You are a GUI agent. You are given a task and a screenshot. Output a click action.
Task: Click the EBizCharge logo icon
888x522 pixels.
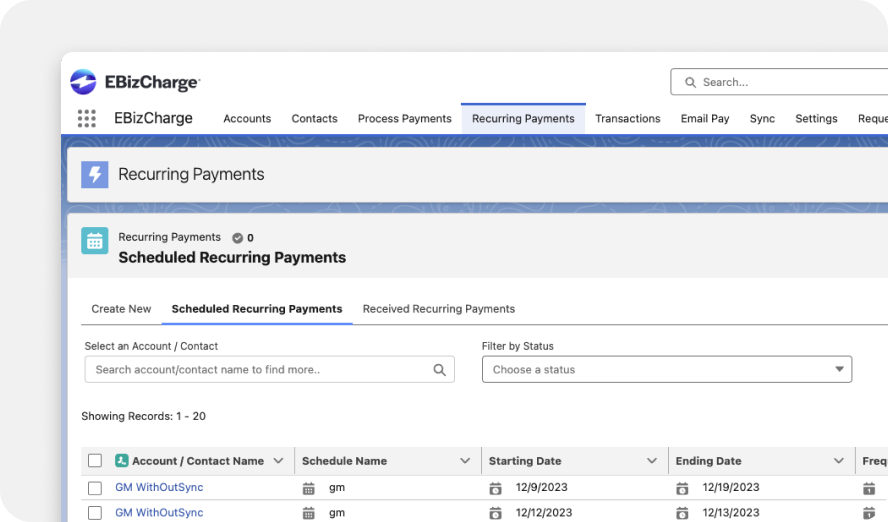[83, 82]
